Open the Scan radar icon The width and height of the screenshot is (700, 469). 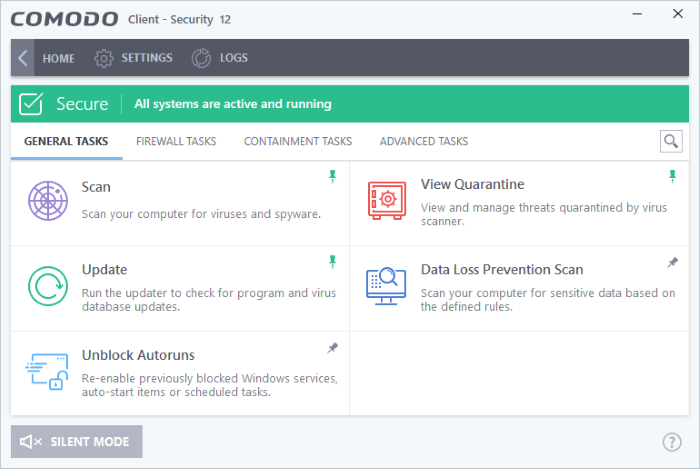click(x=48, y=201)
